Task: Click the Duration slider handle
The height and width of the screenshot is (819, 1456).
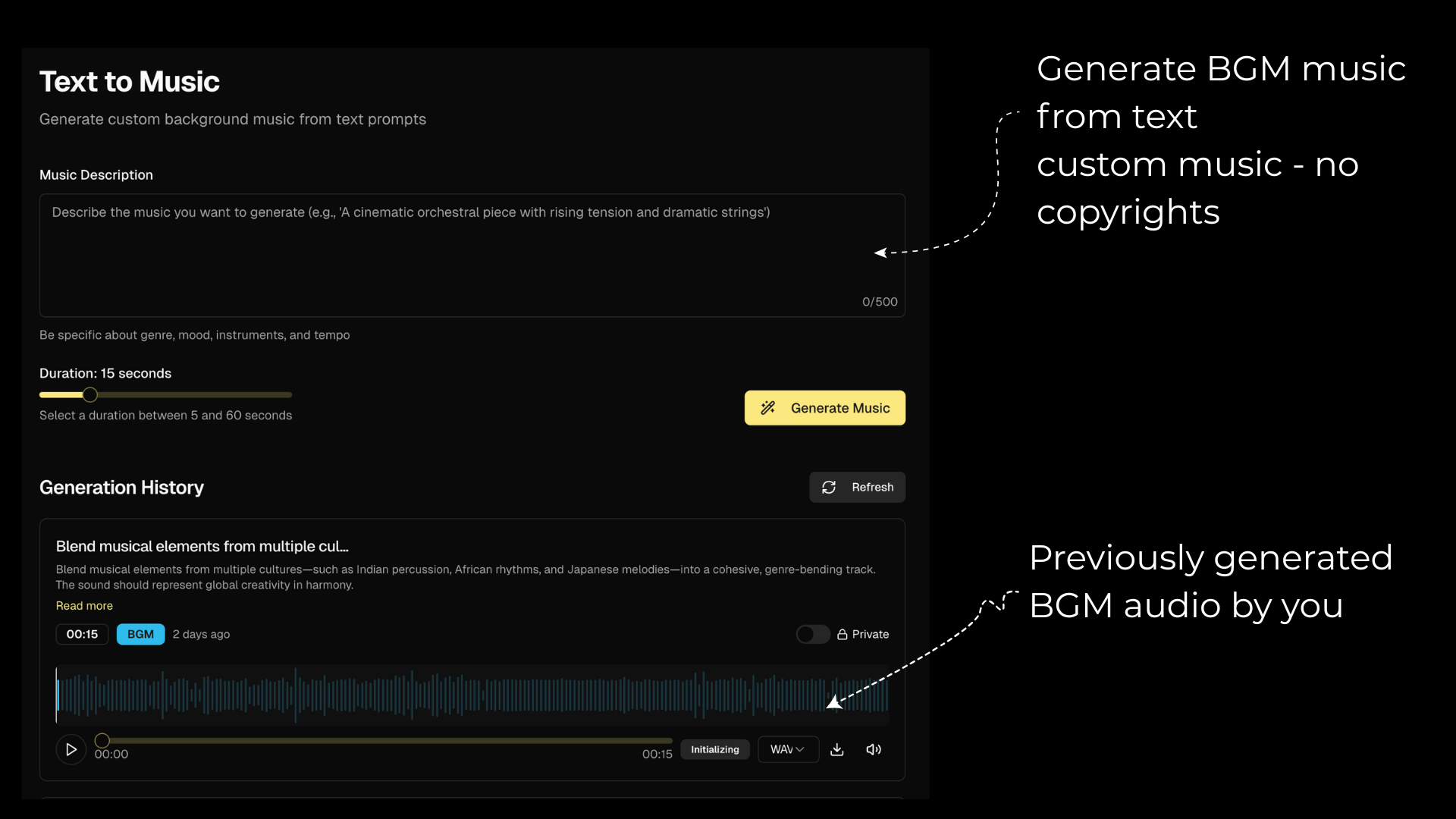Action: click(90, 394)
